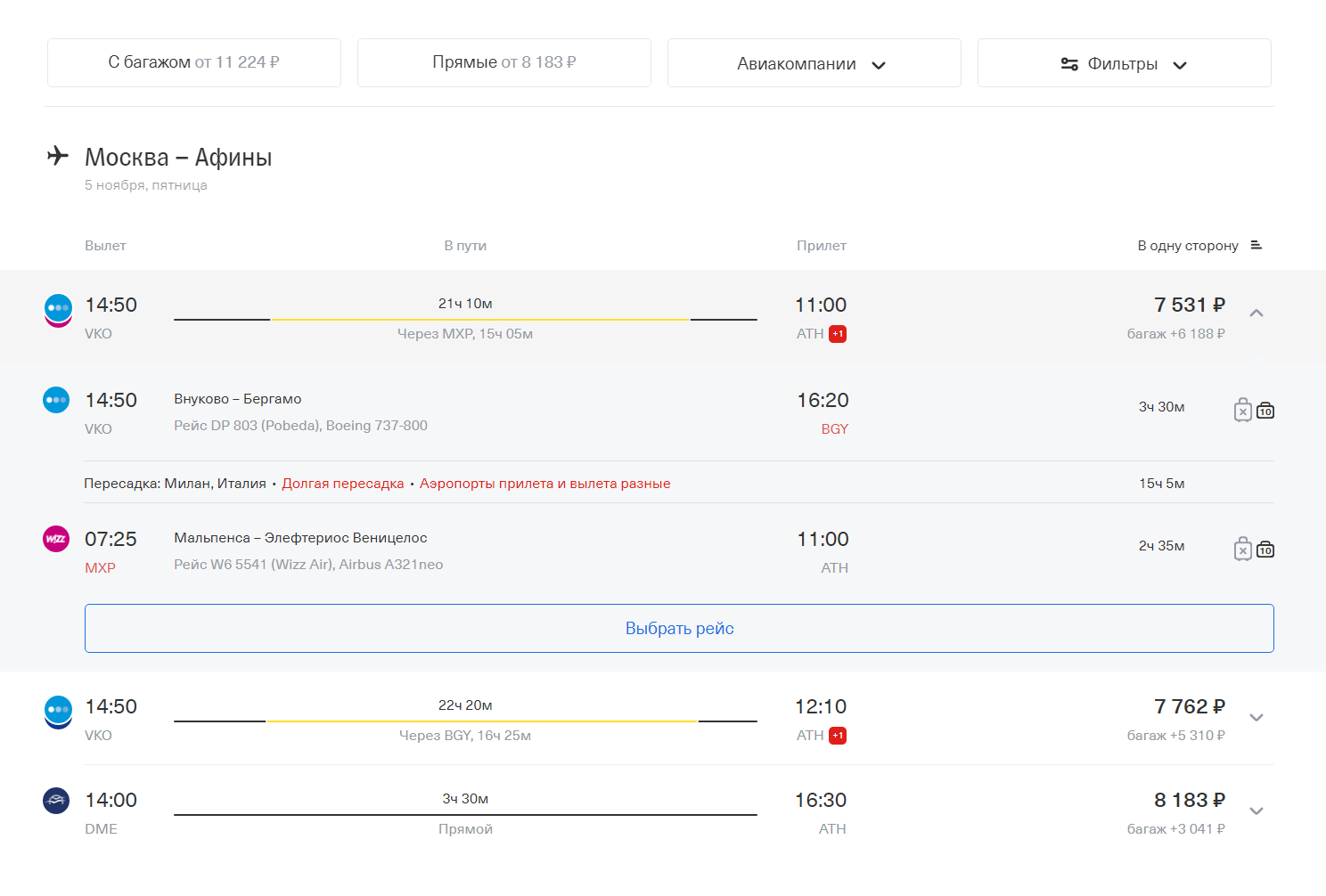Click the 10 kg carry-on icon on the Wizz Air segment

point(1265,550)
